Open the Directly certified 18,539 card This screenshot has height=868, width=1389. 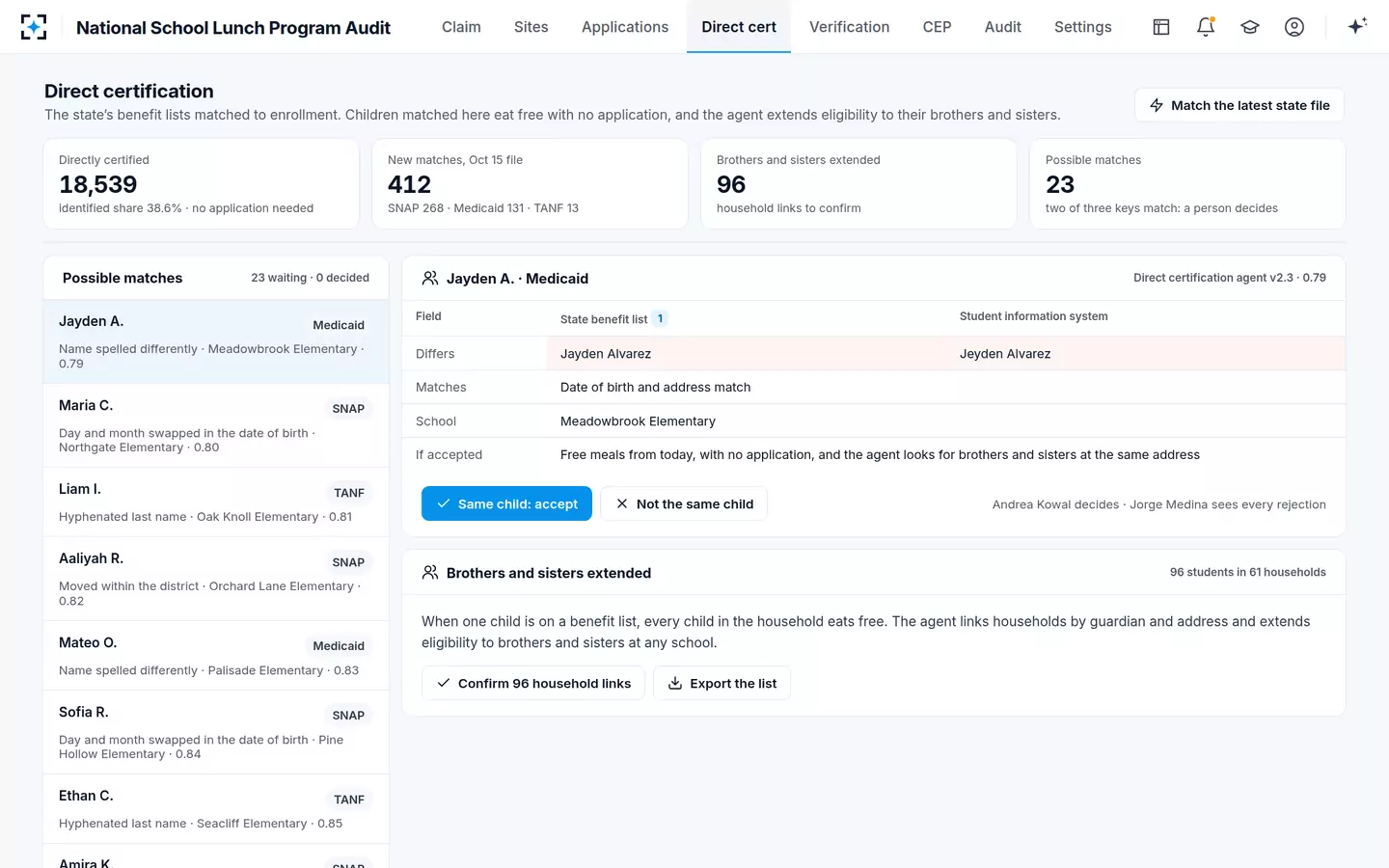pos(202,183)
